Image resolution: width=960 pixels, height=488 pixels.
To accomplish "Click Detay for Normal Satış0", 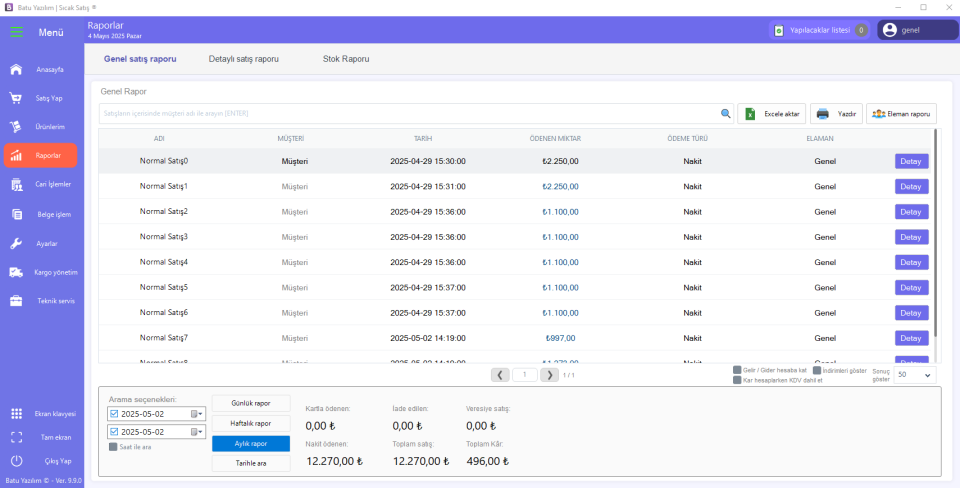I will coord(911,161).
